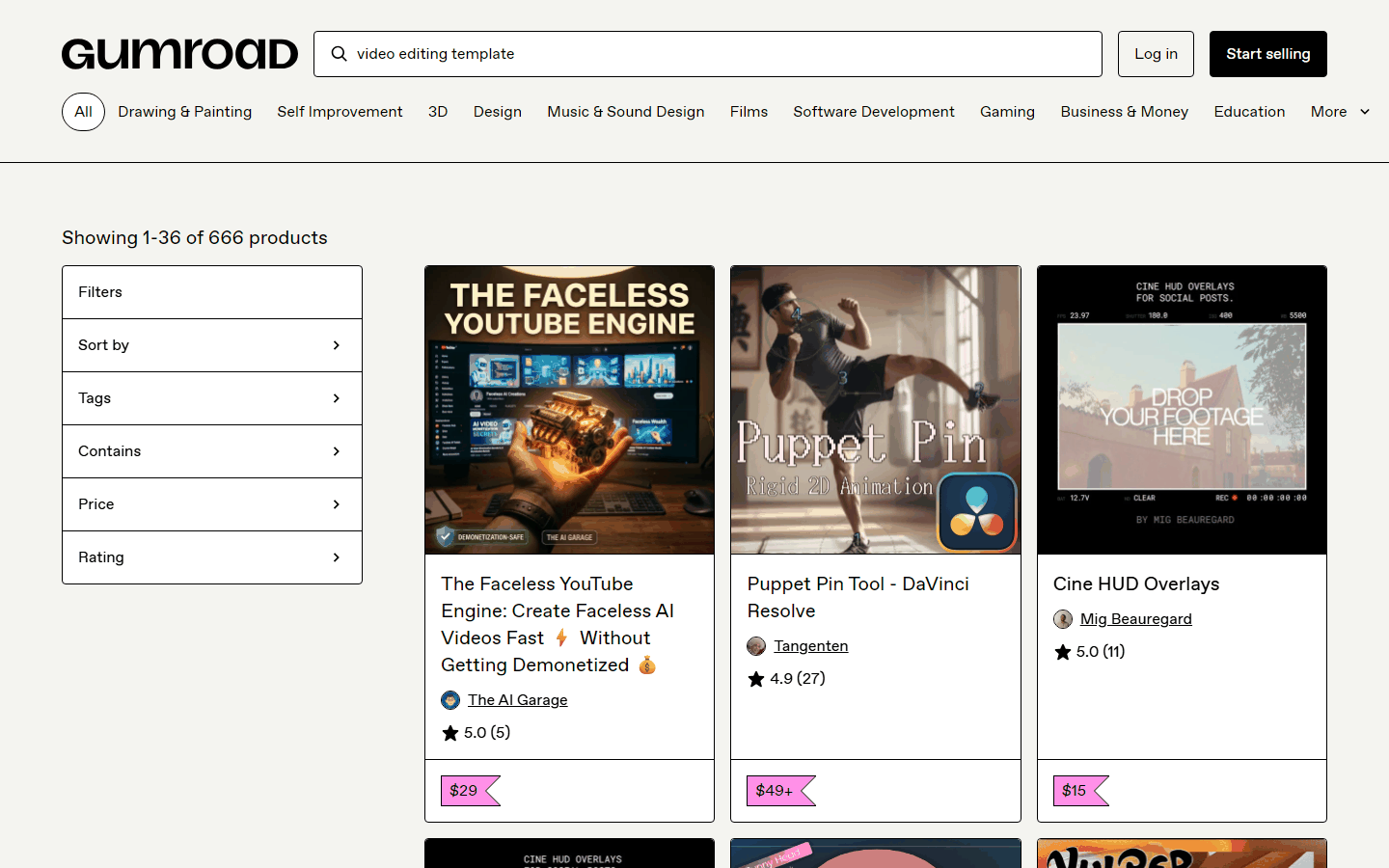Image resolution: width=1389 pixels, height=868 pixels.
Task: Click the star icon beside 5.0 (11)
Action: pos(1063,652)
